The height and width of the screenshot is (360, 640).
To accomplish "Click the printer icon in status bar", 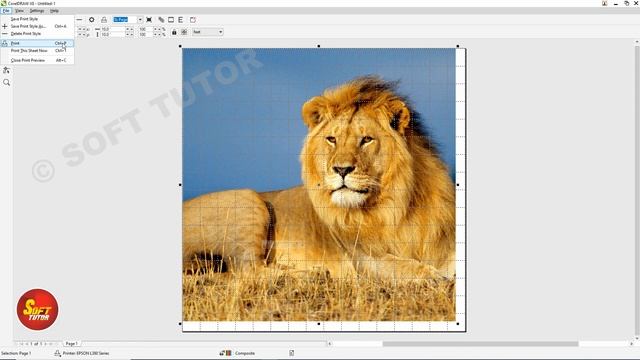I will pyautogui.click(x=58, y=353).
